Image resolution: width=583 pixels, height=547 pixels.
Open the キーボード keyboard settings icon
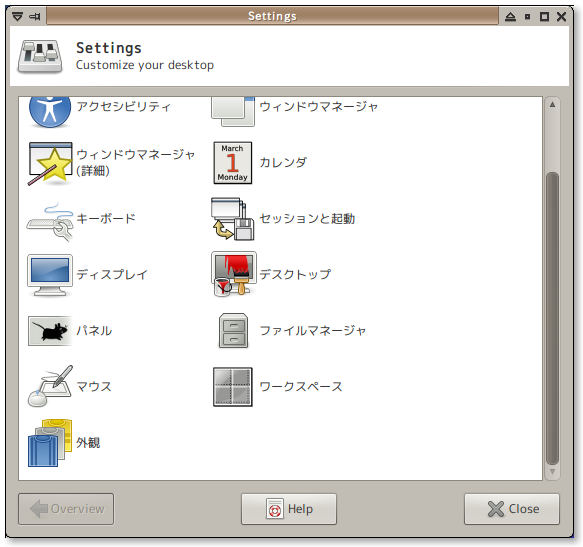(50, 221)
